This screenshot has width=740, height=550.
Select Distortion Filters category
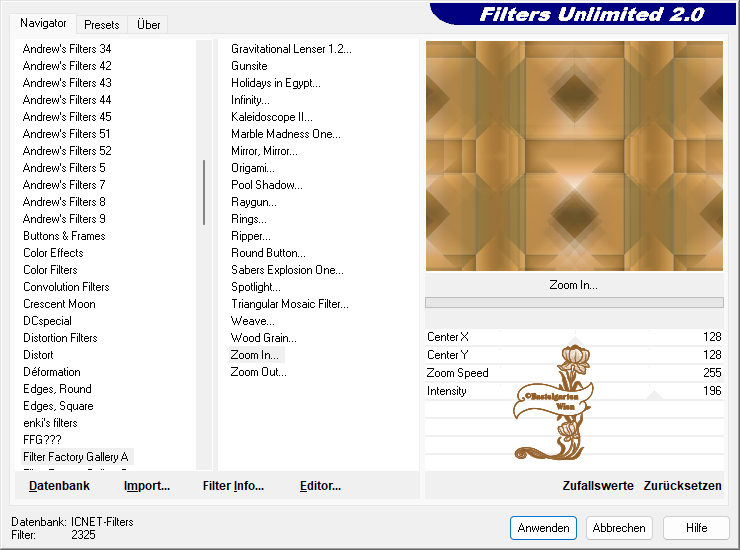click(x=60, y=338)
